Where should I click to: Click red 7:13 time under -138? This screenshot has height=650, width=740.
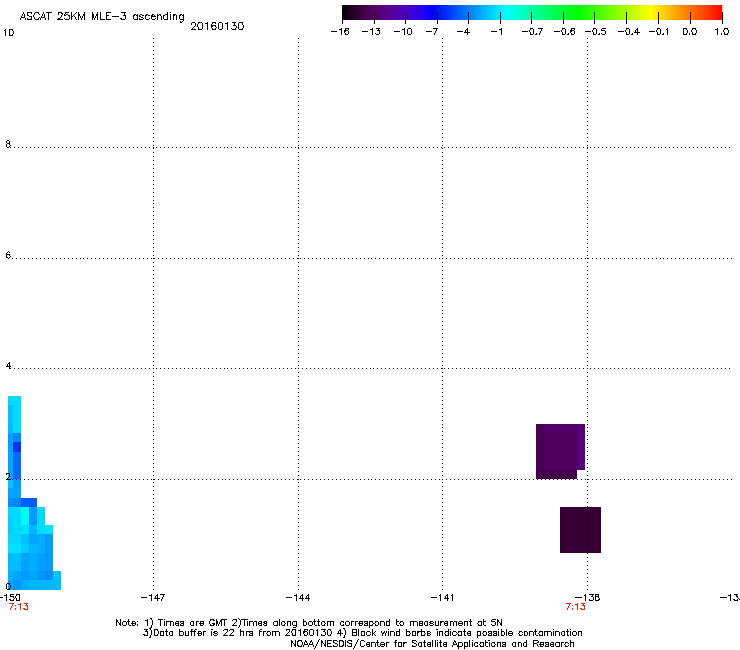[575, 607]
